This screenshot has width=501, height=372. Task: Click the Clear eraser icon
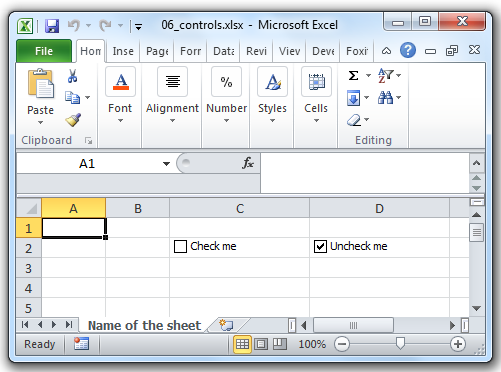354,120
